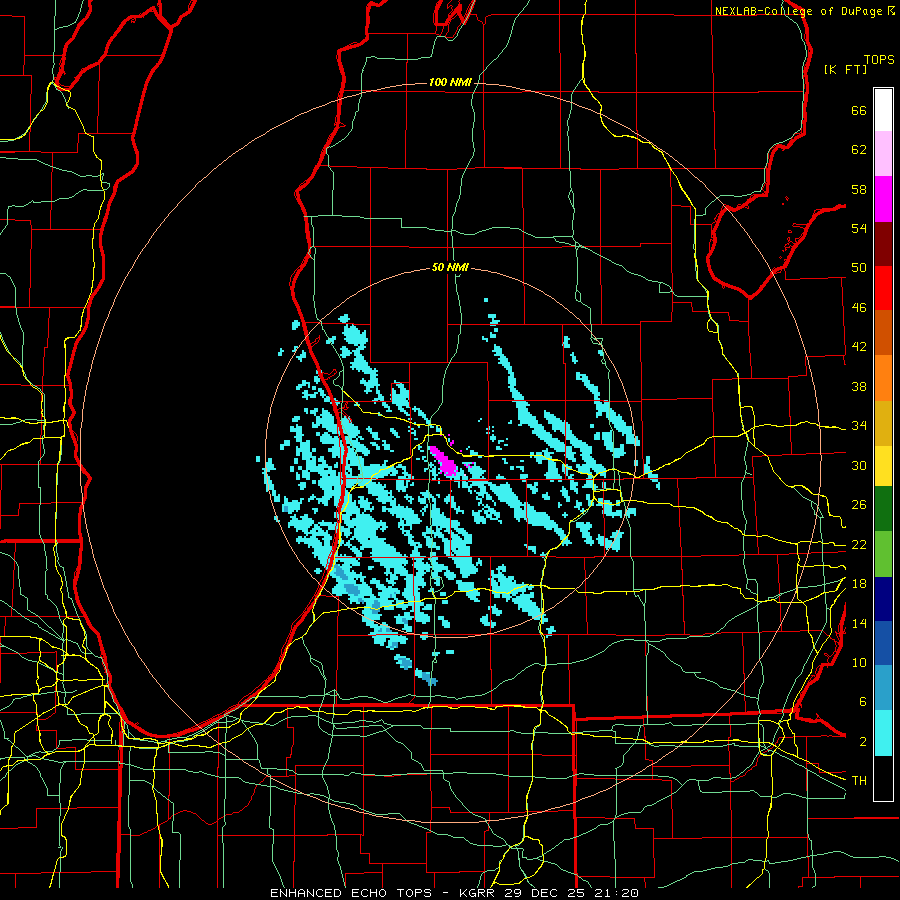Viewport: 900px width, 900px height.
Task: Click the [K FT] units label
Action: click(x=845, y=69)
